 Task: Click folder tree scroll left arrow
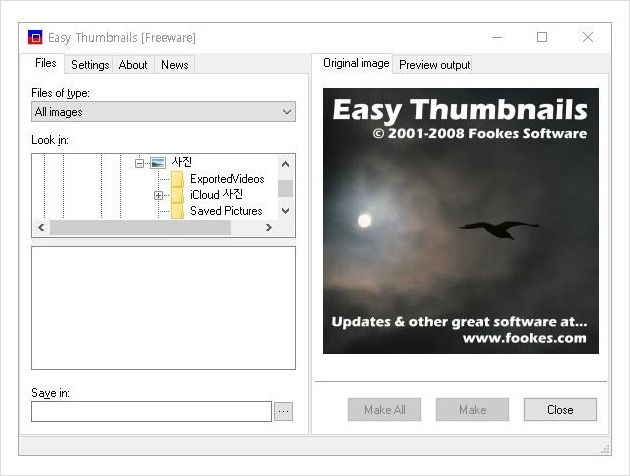pos(41,227)
